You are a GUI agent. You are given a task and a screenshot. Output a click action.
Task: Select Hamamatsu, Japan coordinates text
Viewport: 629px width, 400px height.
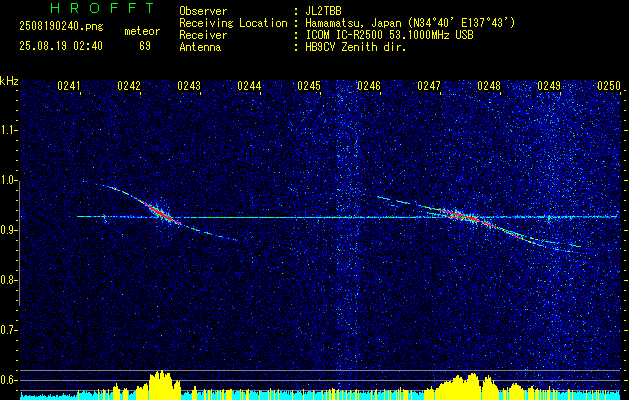click(410, 23)
